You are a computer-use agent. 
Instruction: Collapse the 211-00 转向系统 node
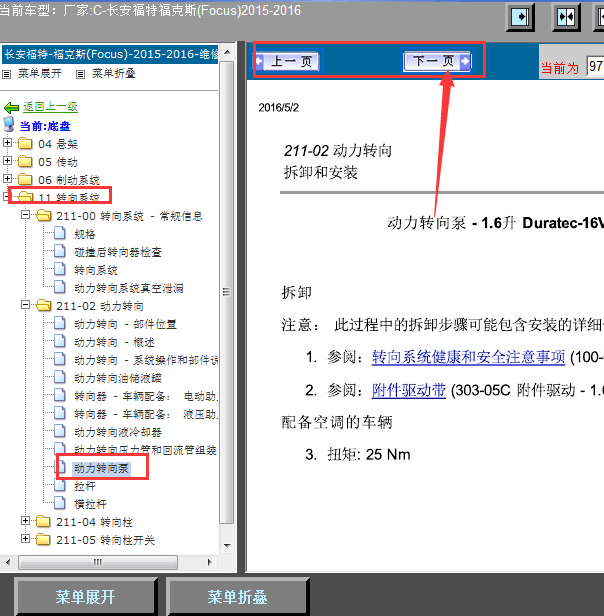coord(26,216)
